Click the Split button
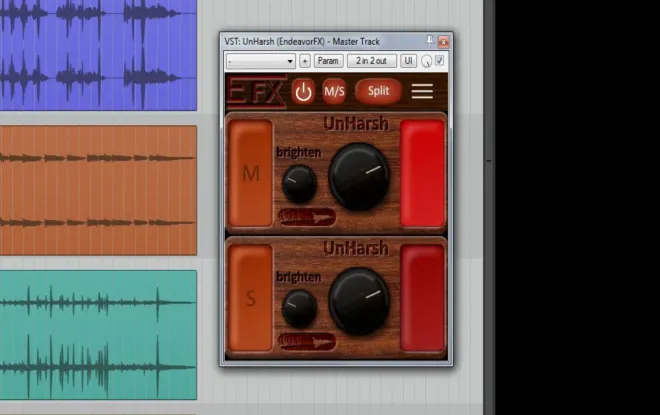 coord(378,91)
